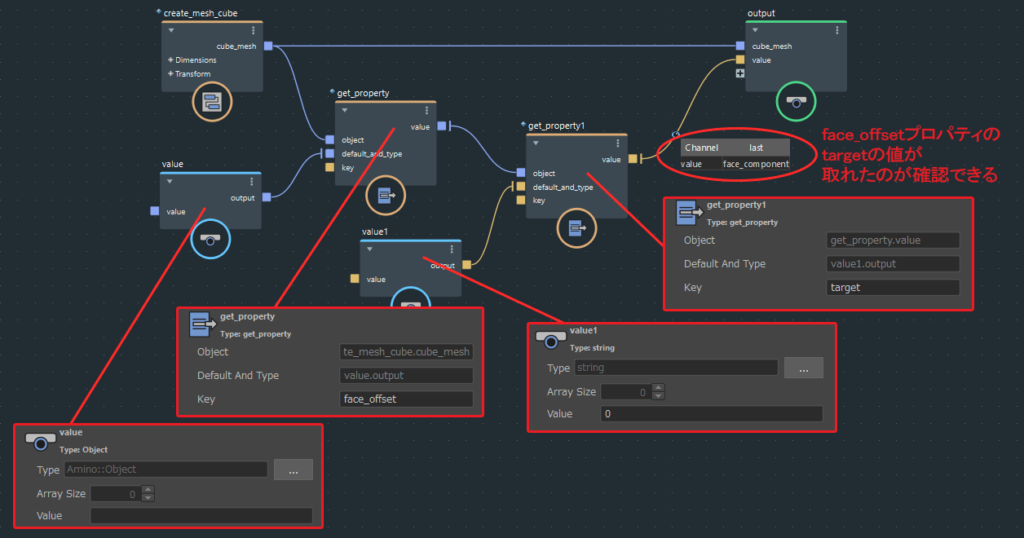Click the Key field containing face_offset

click(x=406, y=399)
